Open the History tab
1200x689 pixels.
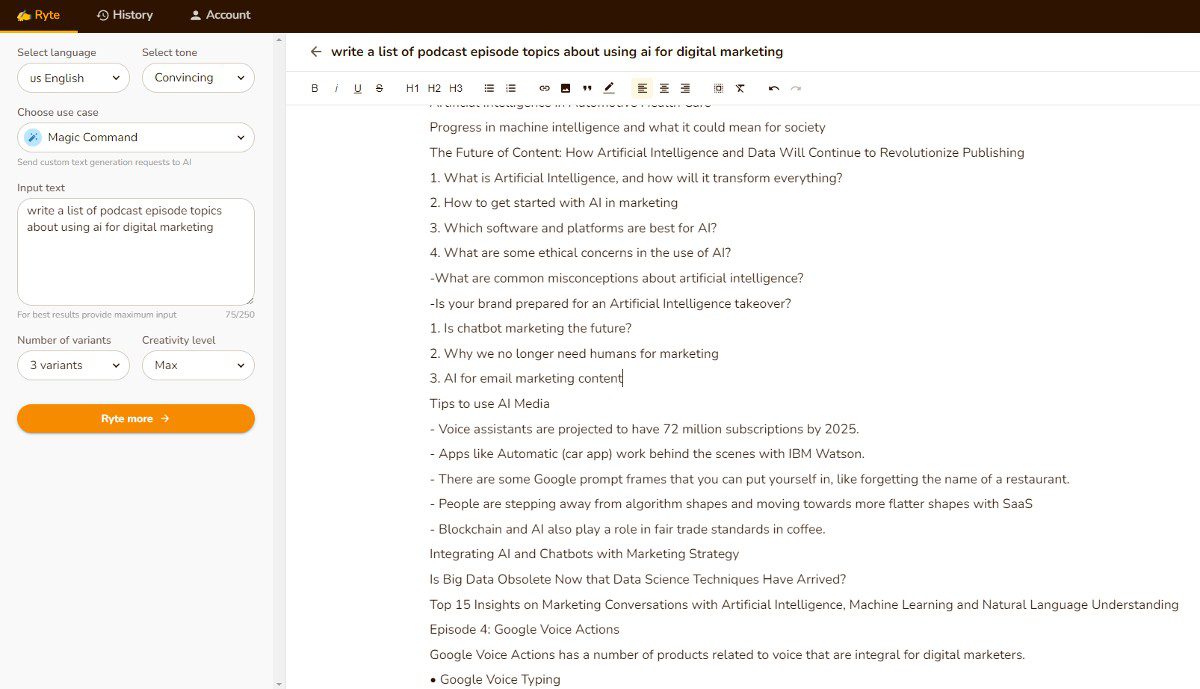(125, 15)
